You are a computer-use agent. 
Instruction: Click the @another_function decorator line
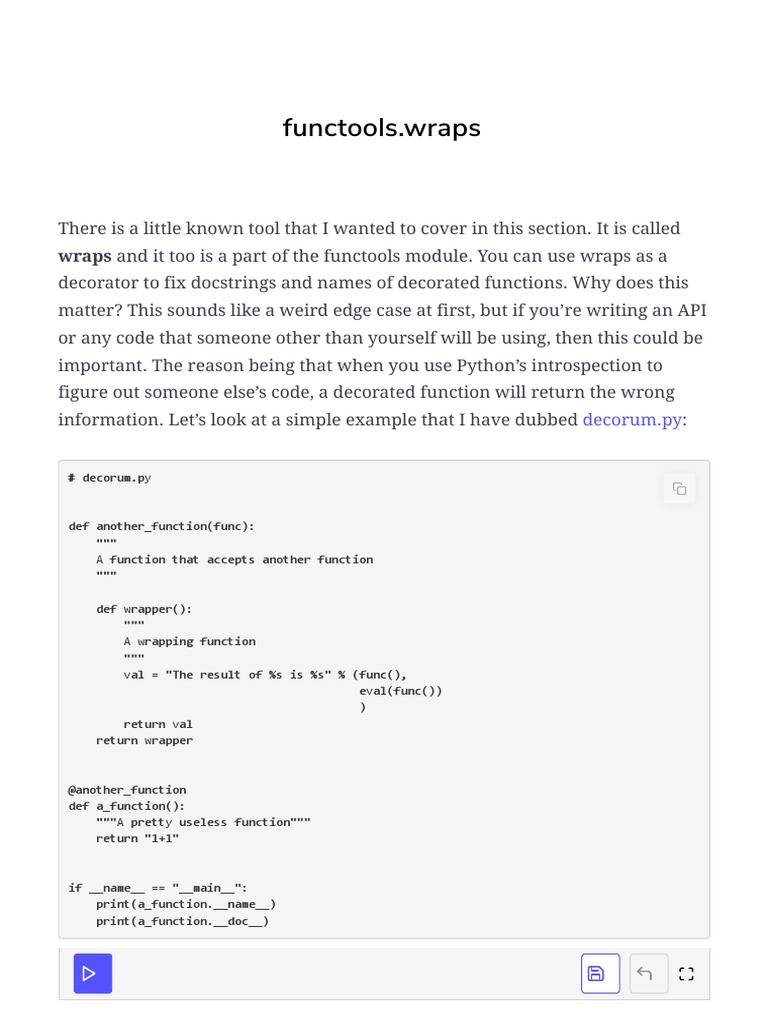127,789
